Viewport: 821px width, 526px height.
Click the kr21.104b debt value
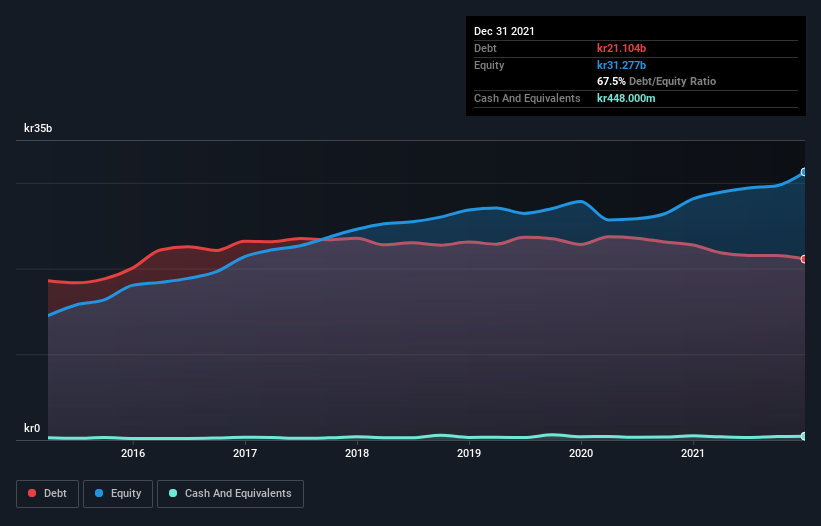(x=622, y=48)
